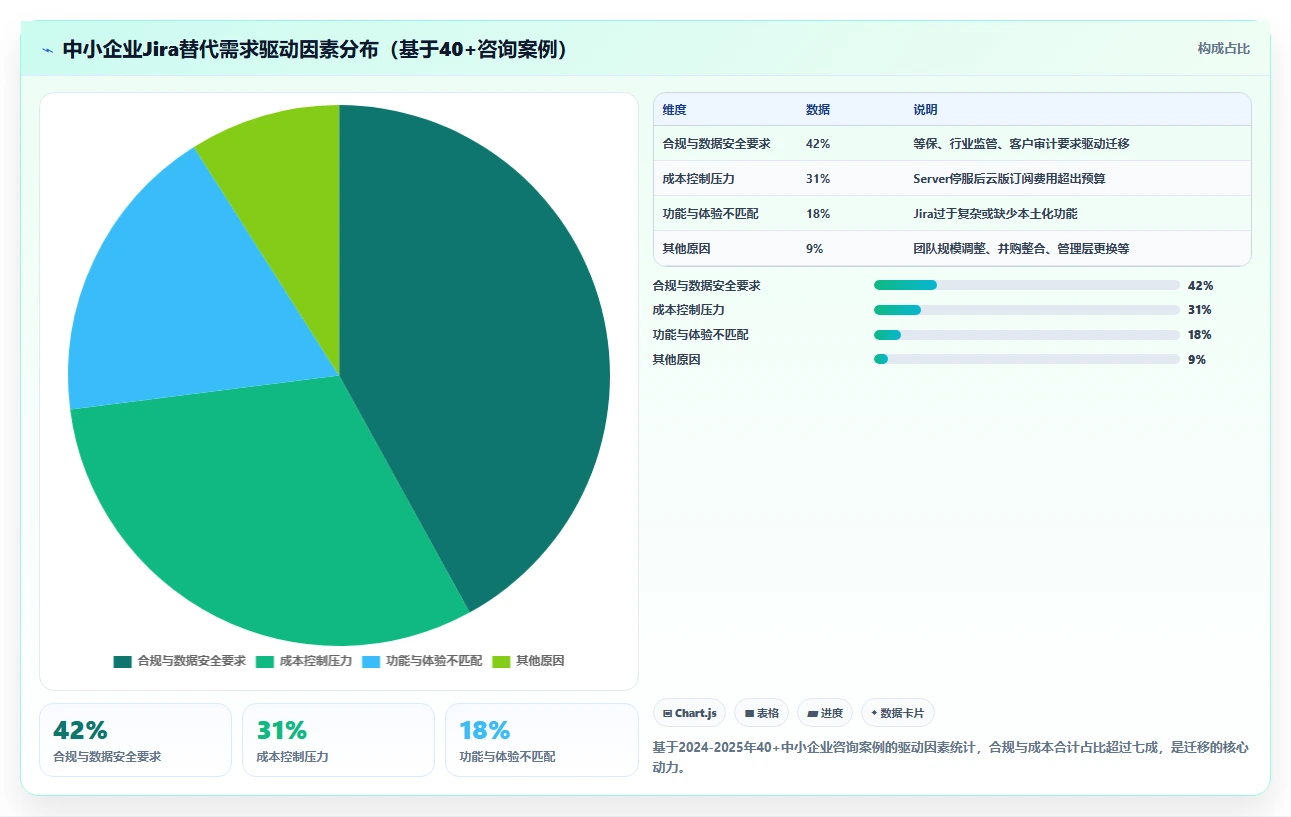Click the 功能与体验不匹配 progress bar

(x=1026, y=335)
